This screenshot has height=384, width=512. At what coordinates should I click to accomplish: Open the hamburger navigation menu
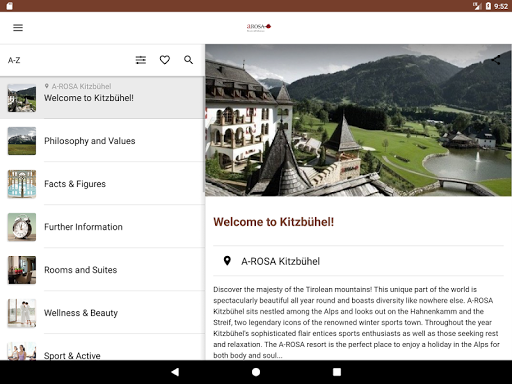pos(18,28)
